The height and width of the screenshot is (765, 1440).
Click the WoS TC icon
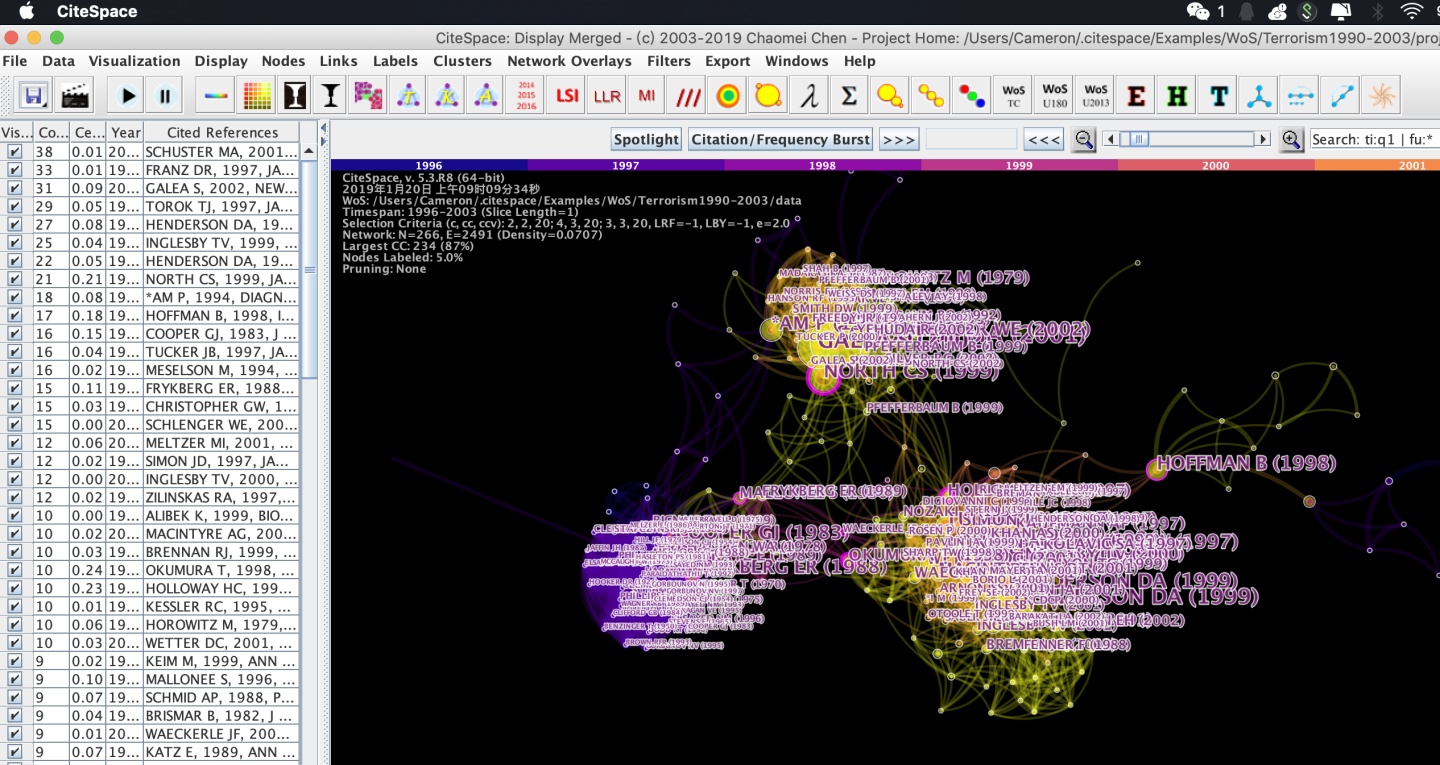pos(1013,96)
